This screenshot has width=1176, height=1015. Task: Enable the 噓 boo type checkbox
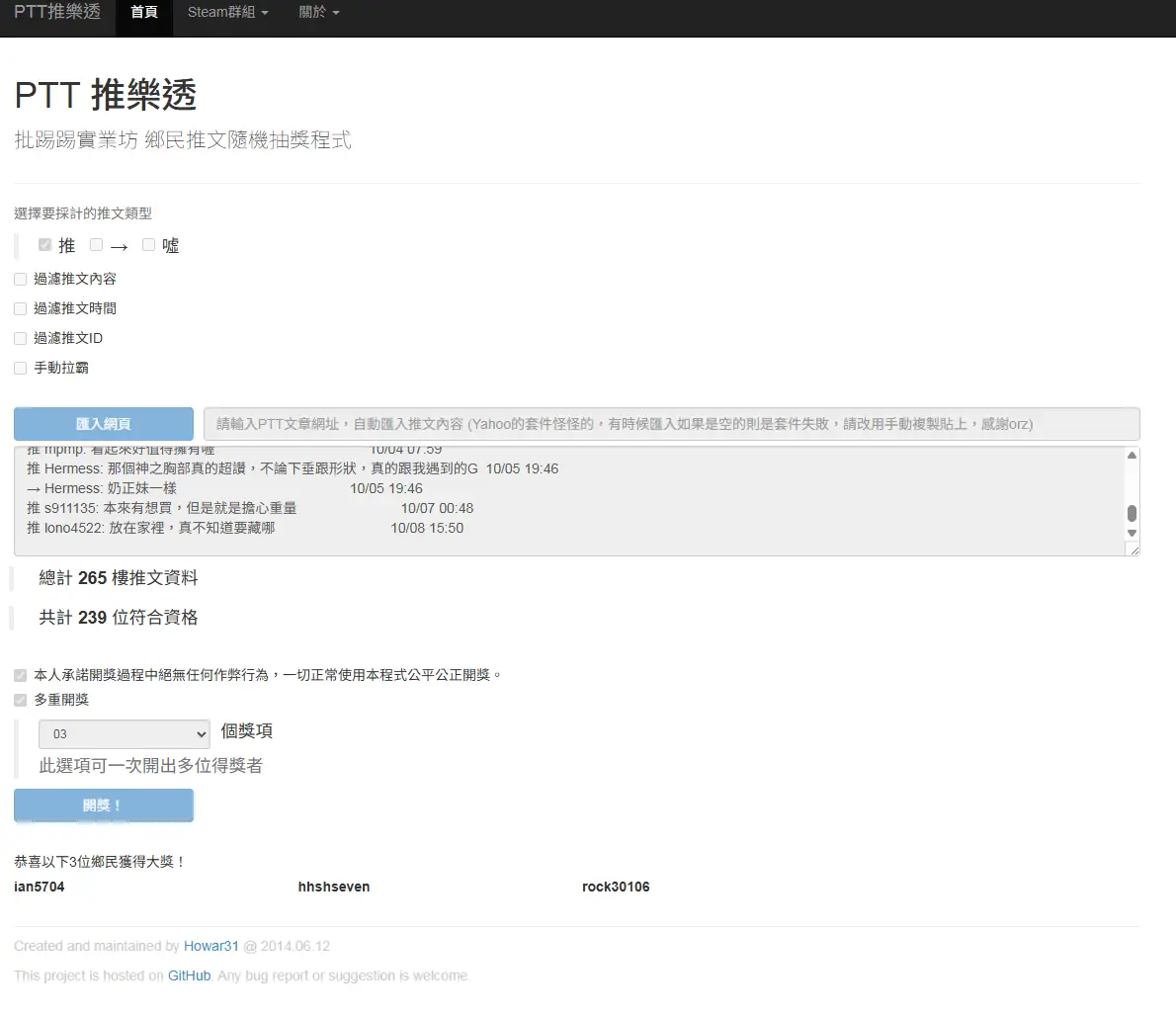[149, 245]
